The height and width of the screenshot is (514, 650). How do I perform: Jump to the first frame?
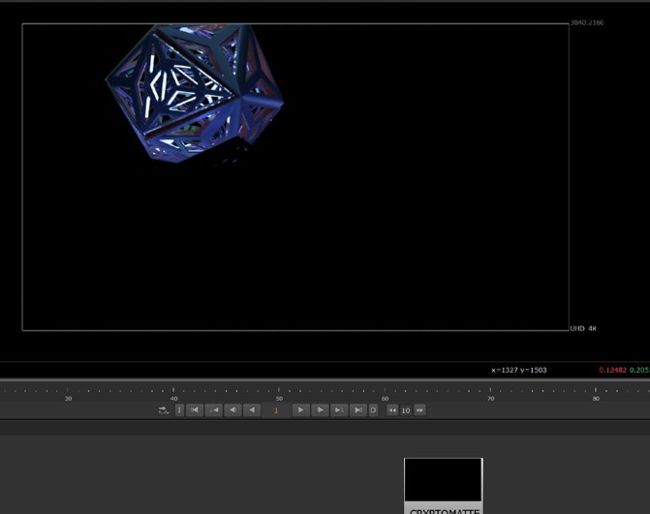[195, 410]
